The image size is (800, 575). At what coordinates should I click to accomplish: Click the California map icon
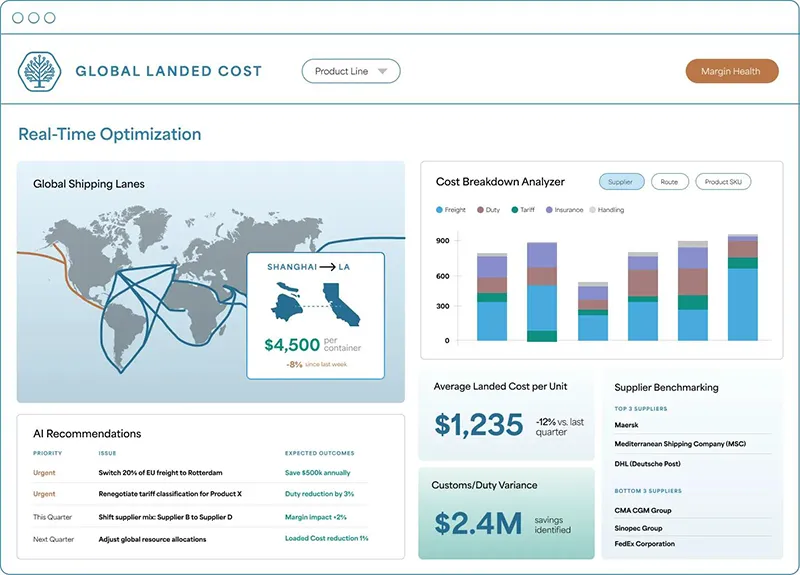[x=341, y=305]
